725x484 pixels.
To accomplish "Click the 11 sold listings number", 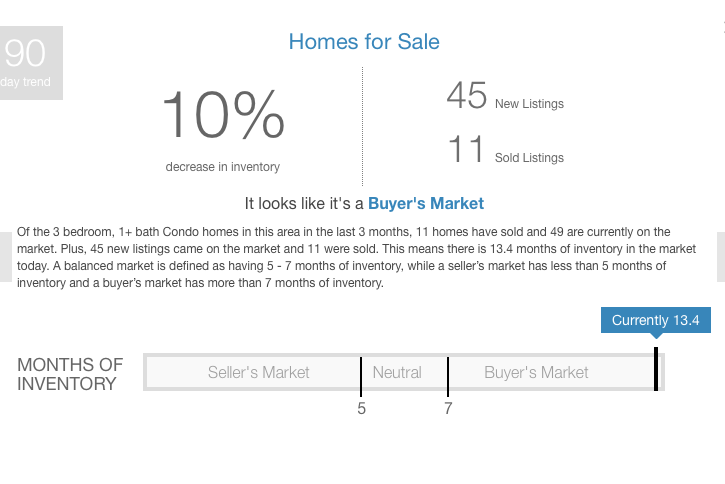I will (x=466, y=149).
